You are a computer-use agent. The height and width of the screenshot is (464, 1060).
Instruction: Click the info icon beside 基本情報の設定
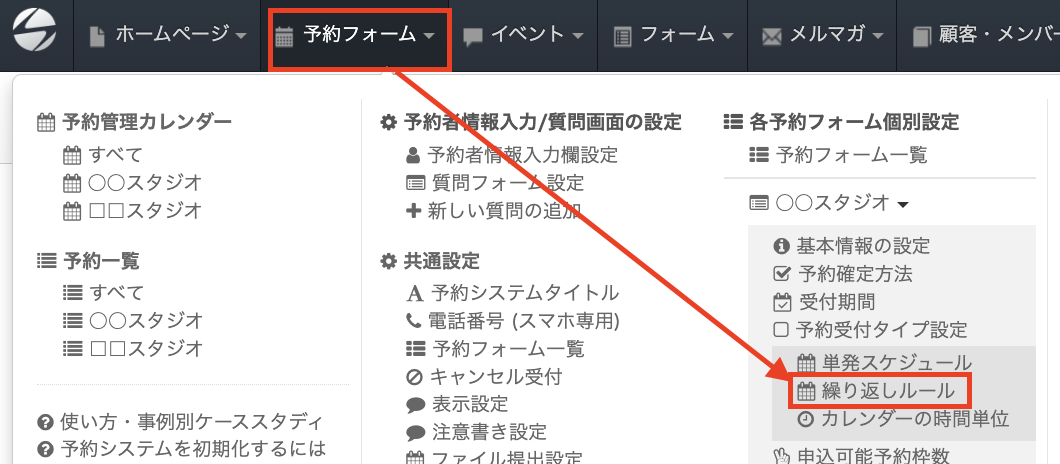tap(782, 246)
